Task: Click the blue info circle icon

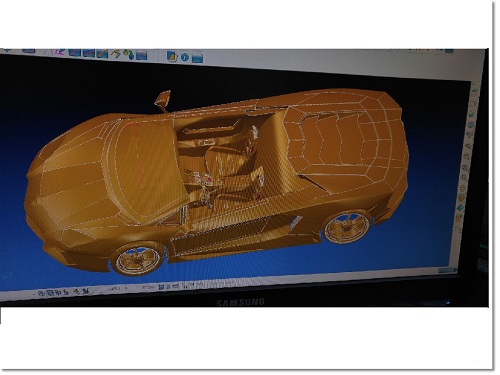Action: click(x=185, y=57)
